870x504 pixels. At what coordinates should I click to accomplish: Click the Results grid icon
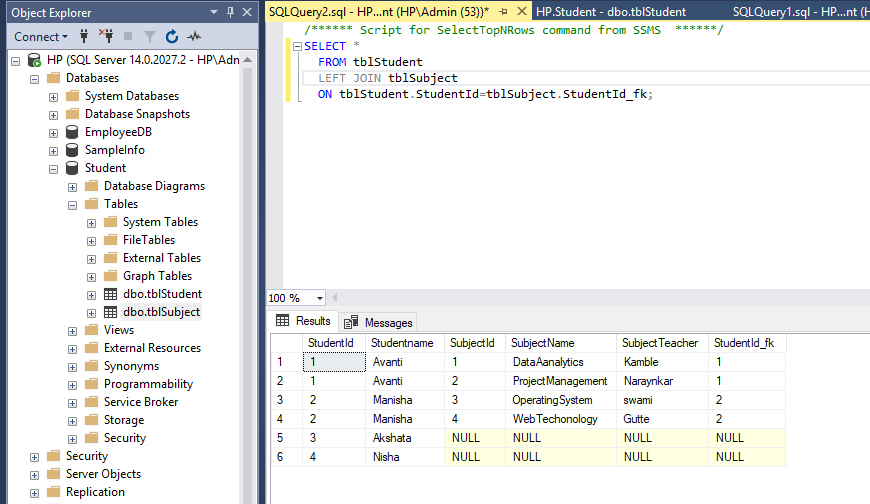(x=282, y=321)
